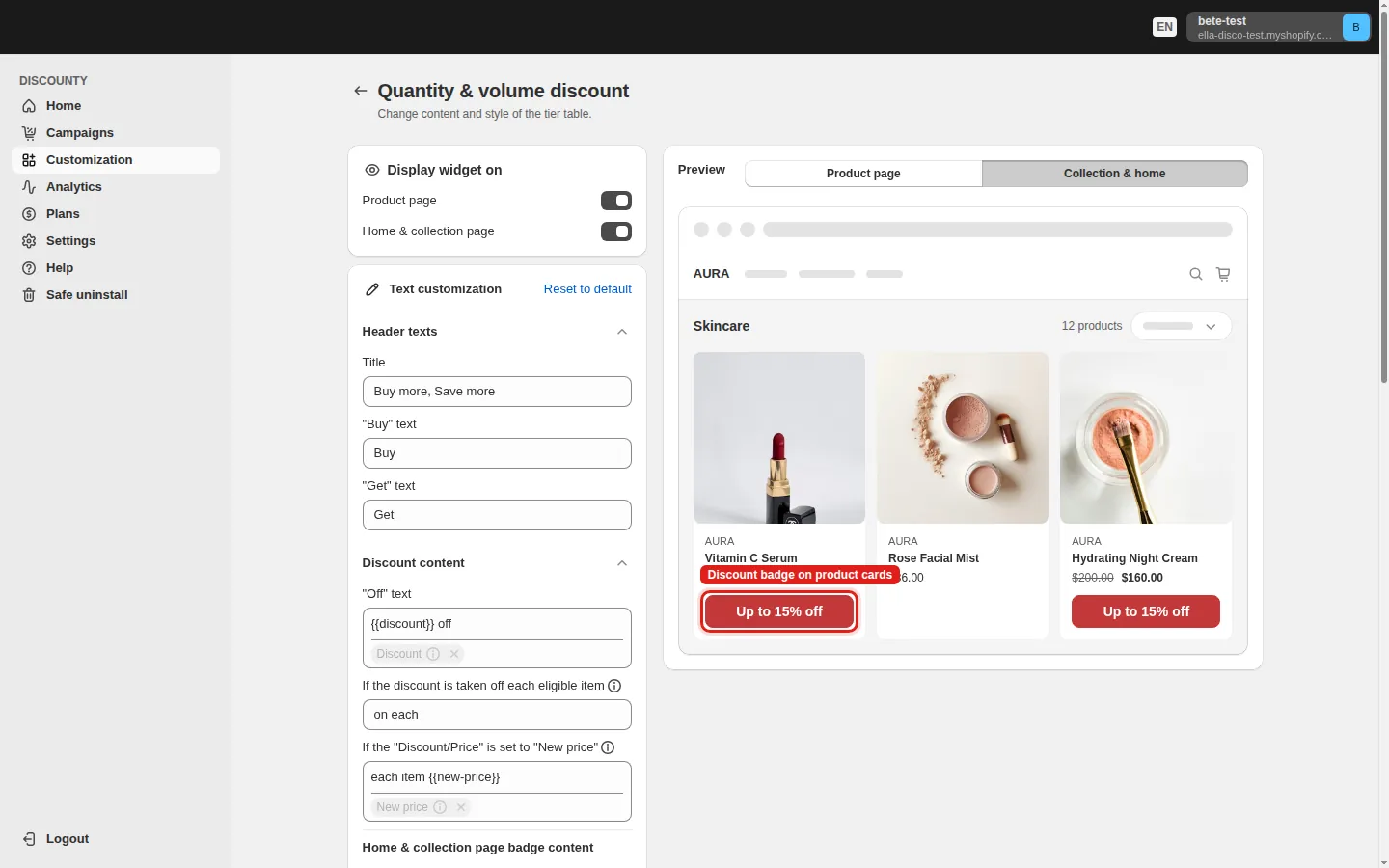
Task: Click the Hydrating Night Cream product image
Action: 1146,438
